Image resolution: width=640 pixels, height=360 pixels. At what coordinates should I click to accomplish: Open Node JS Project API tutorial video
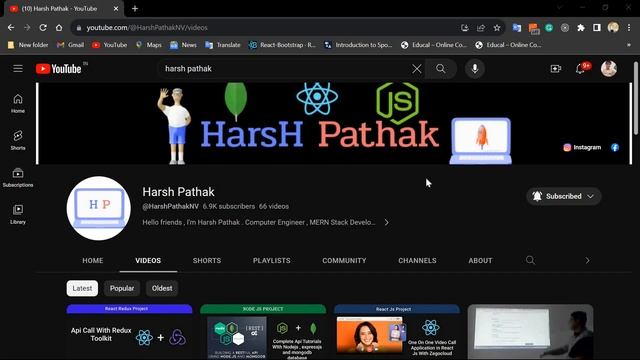tap(263, 332)
